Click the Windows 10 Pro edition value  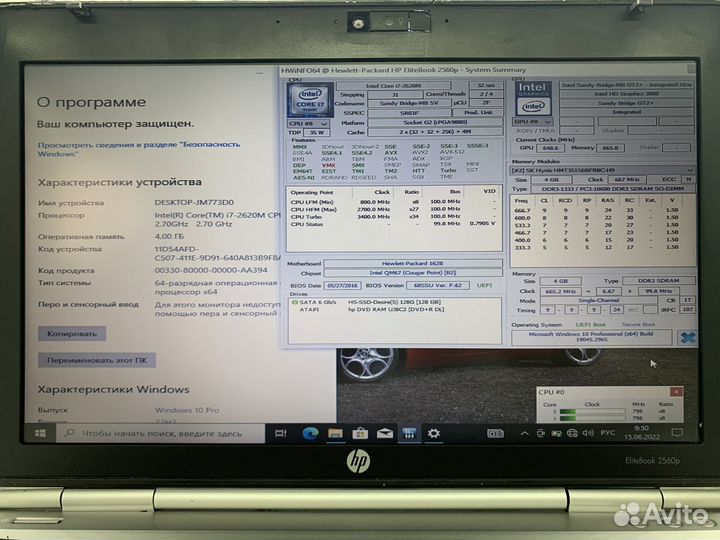[187, 410]
